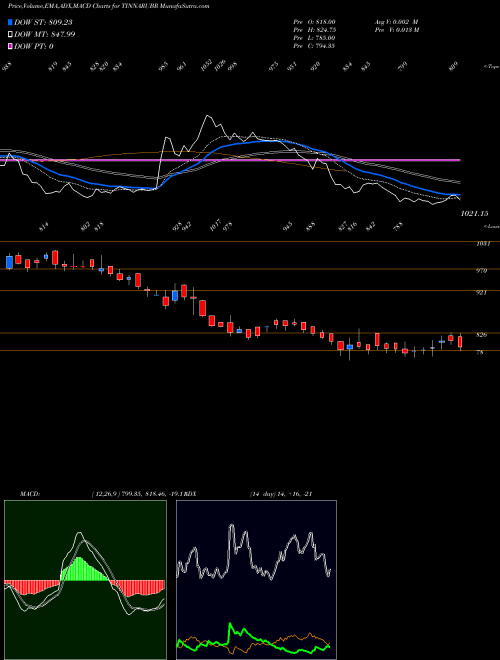500x660 pixels.
Task: Select the 'DOW MT: 847.99' legend label
Action: 44,35
